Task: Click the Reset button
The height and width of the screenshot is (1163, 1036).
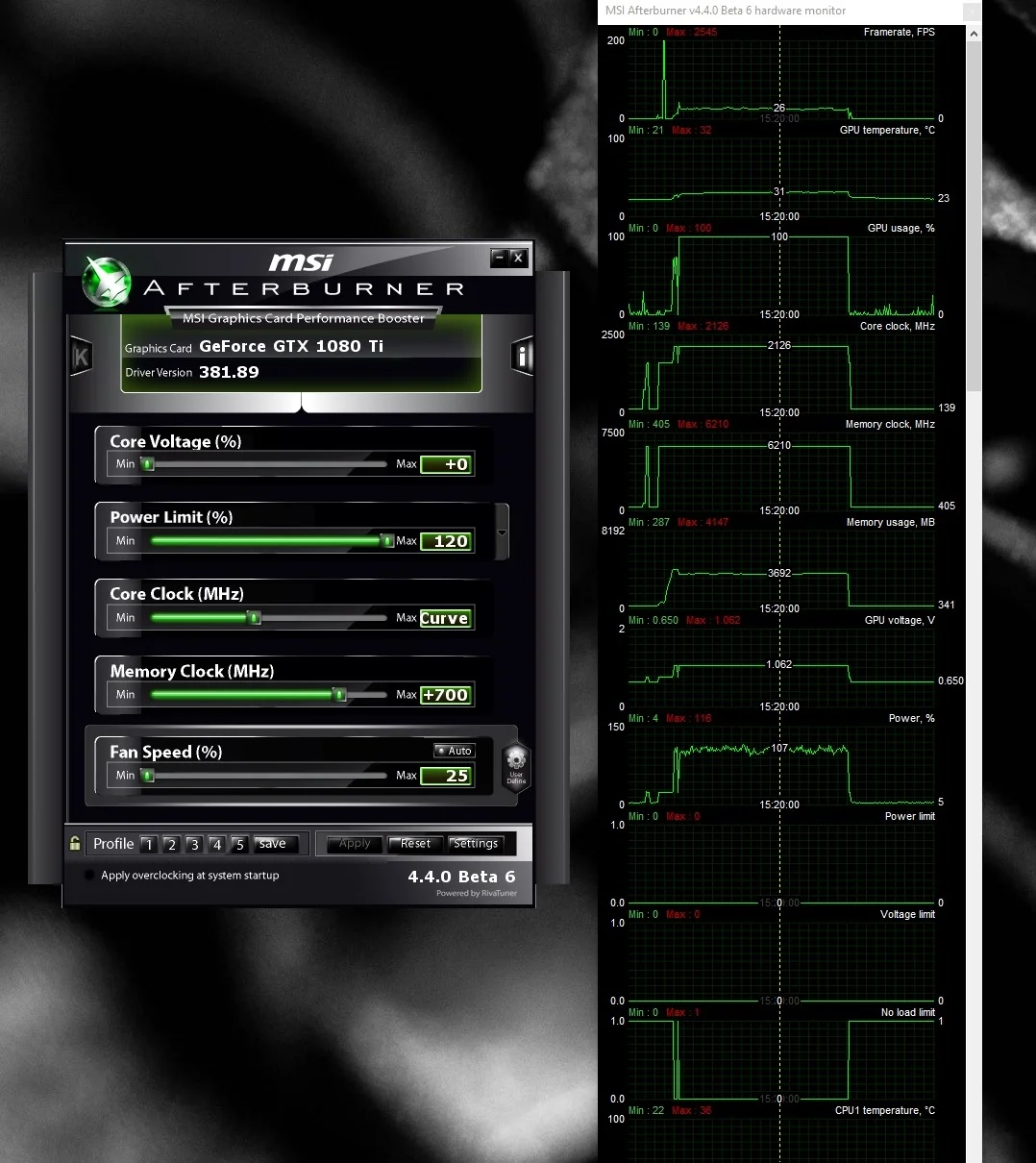Action: pyautogui.click(x=415, y=844)
